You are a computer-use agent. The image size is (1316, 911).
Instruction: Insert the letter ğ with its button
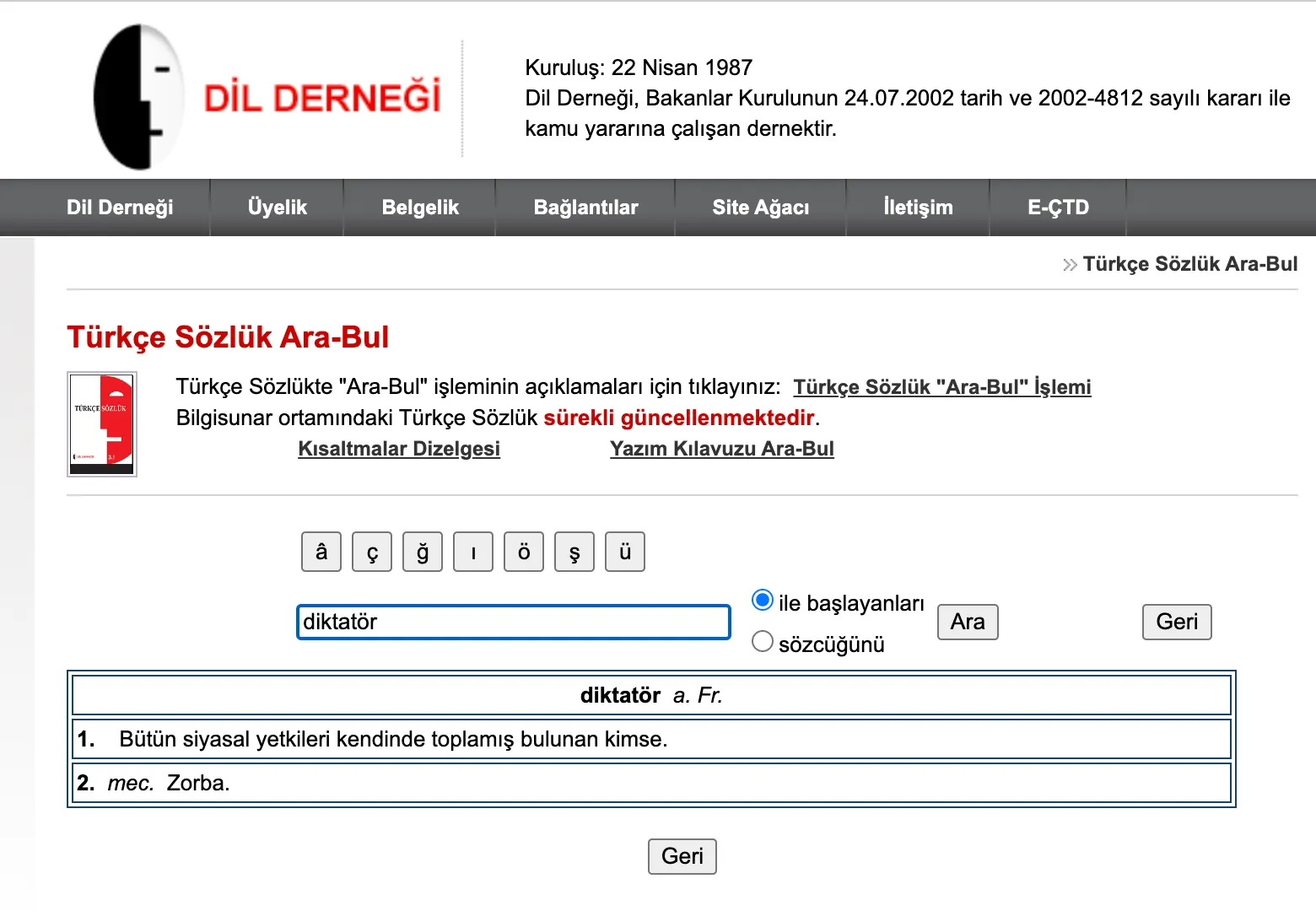[423, 552]
